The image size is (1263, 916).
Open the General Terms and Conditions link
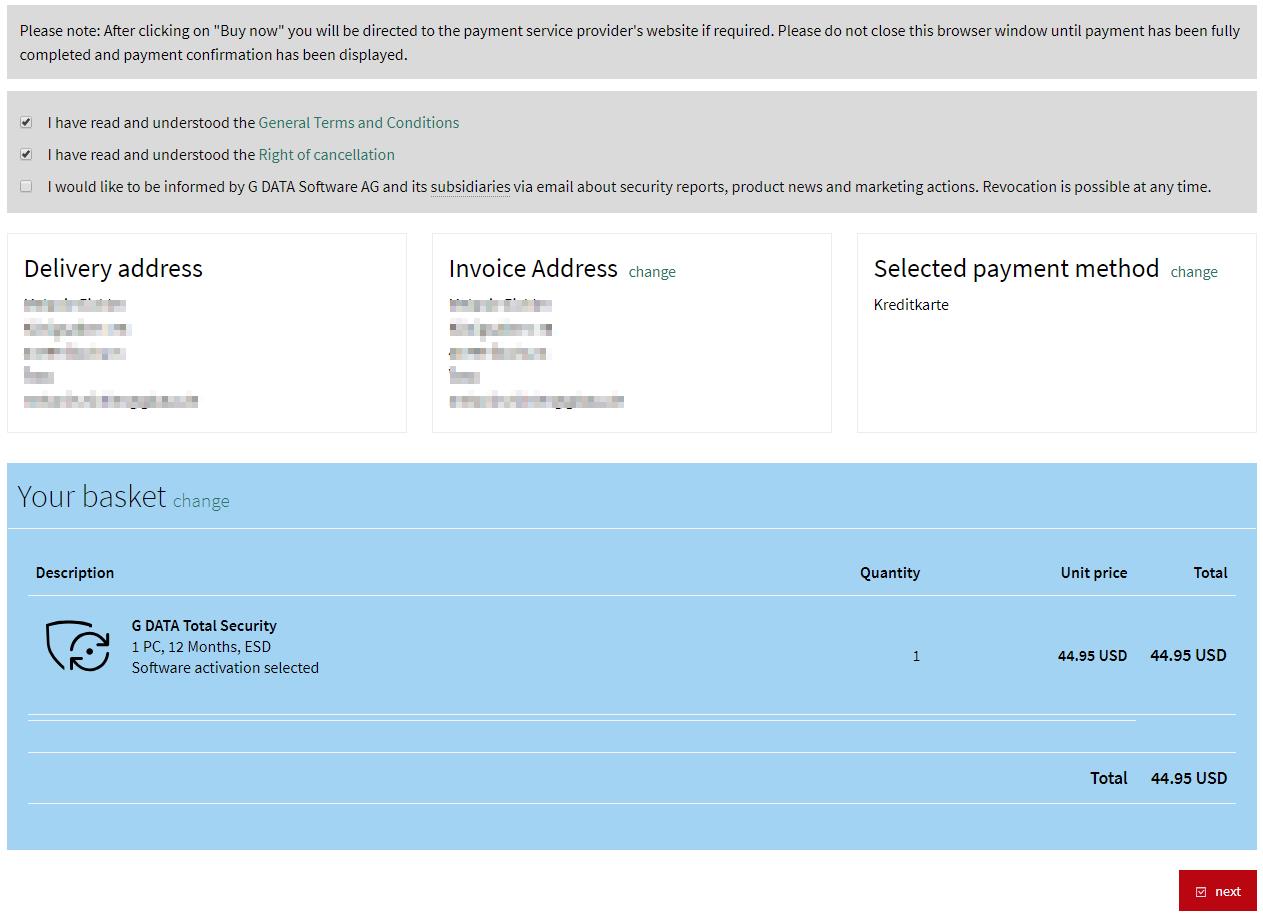point(359,122)
